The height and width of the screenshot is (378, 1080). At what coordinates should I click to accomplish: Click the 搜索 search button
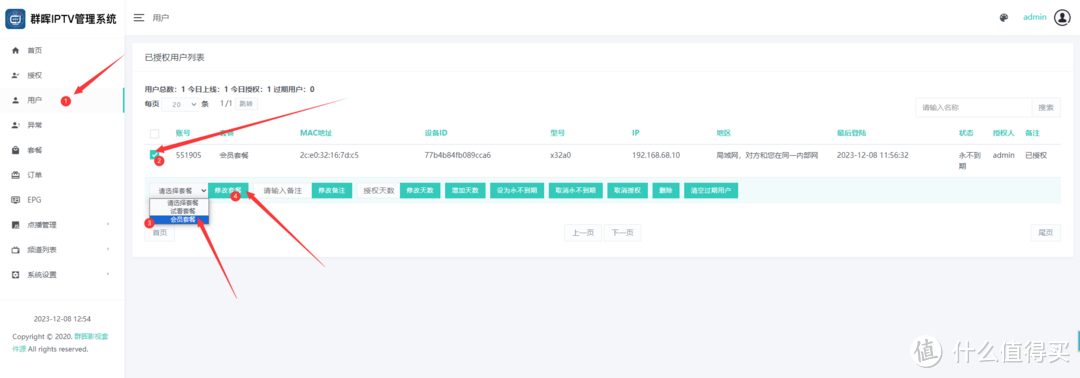(x=1046, y=107)
